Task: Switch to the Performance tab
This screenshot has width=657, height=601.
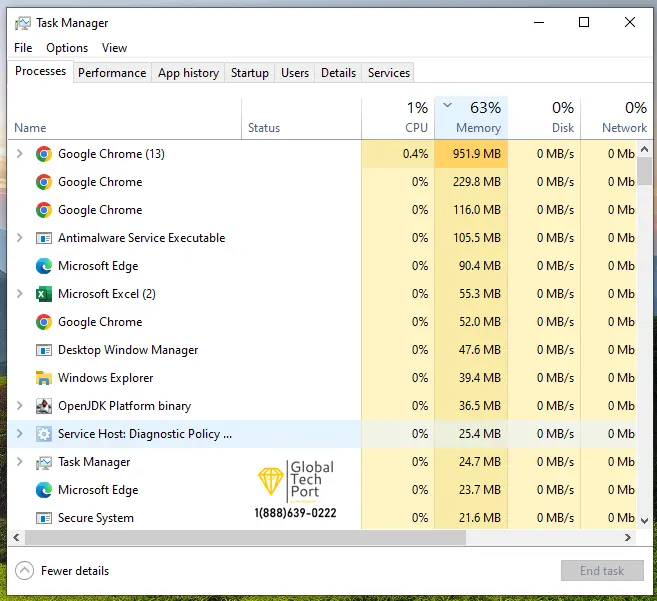Action: [112, 73]
